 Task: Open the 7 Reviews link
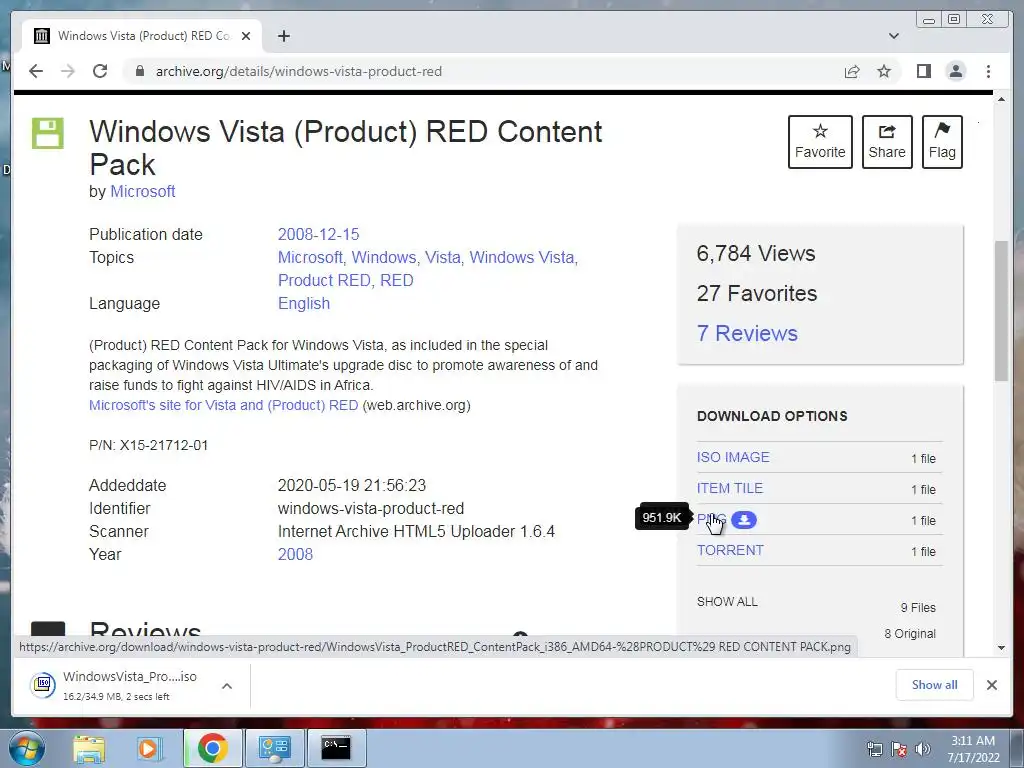(747, 333)
